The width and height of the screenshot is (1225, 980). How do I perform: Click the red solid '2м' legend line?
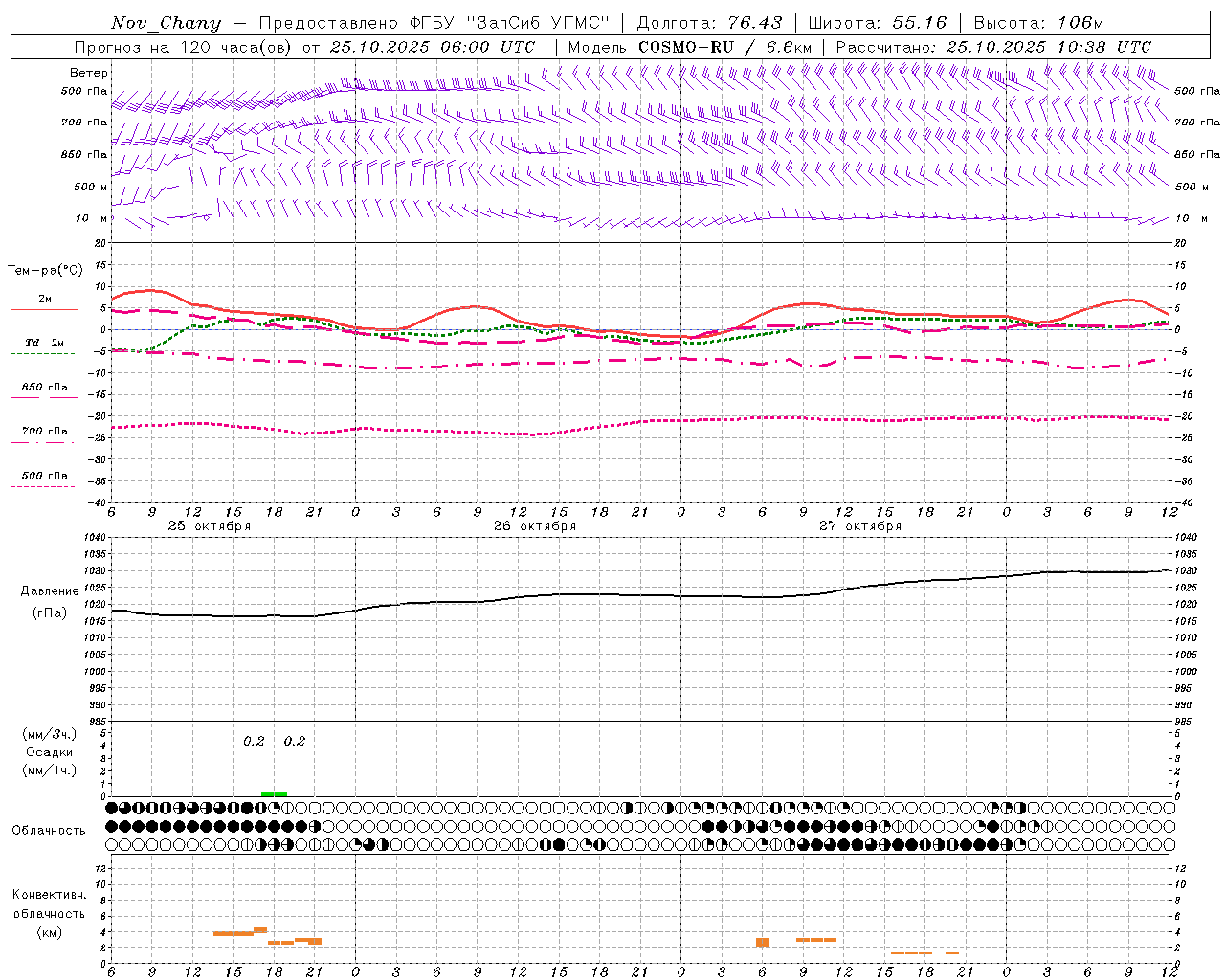[44, 309]
